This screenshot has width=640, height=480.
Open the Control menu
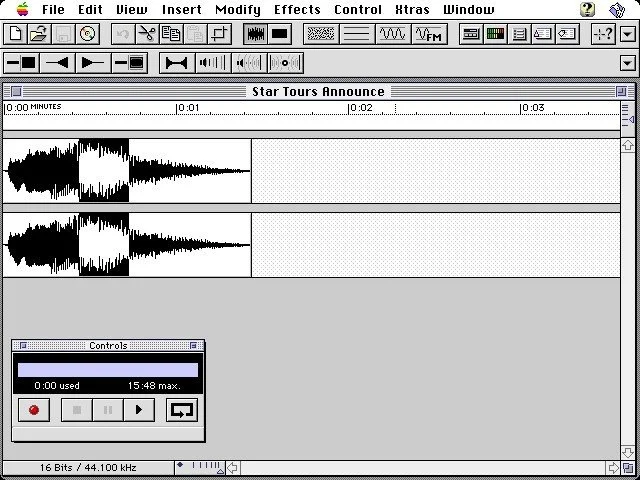(x=358, y=9)
